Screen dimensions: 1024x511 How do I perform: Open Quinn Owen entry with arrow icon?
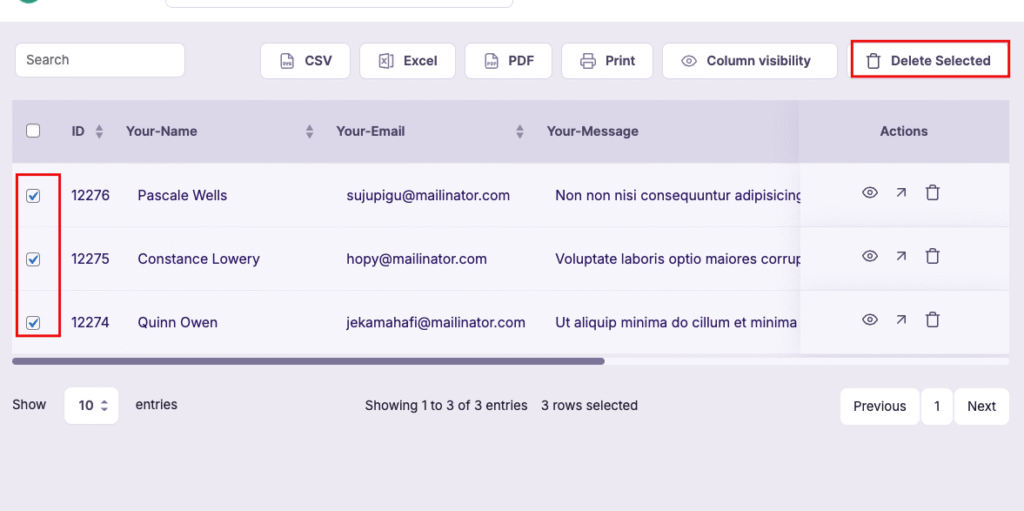coord(901,320)
